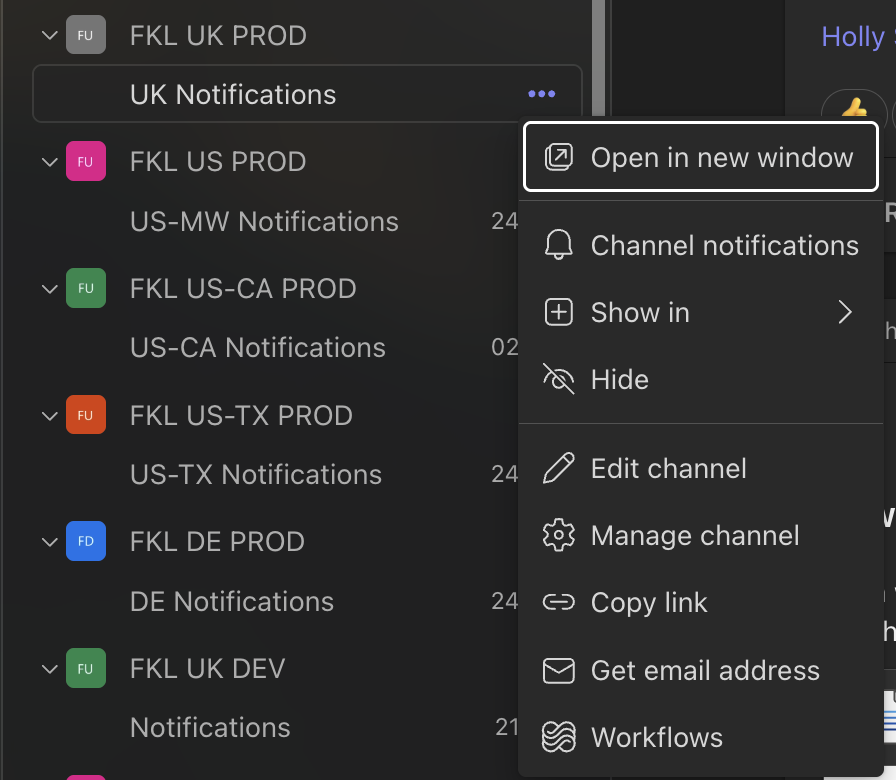The image size is (896, 780).
Task: Choose Get email address
Action: pos(701,670)
